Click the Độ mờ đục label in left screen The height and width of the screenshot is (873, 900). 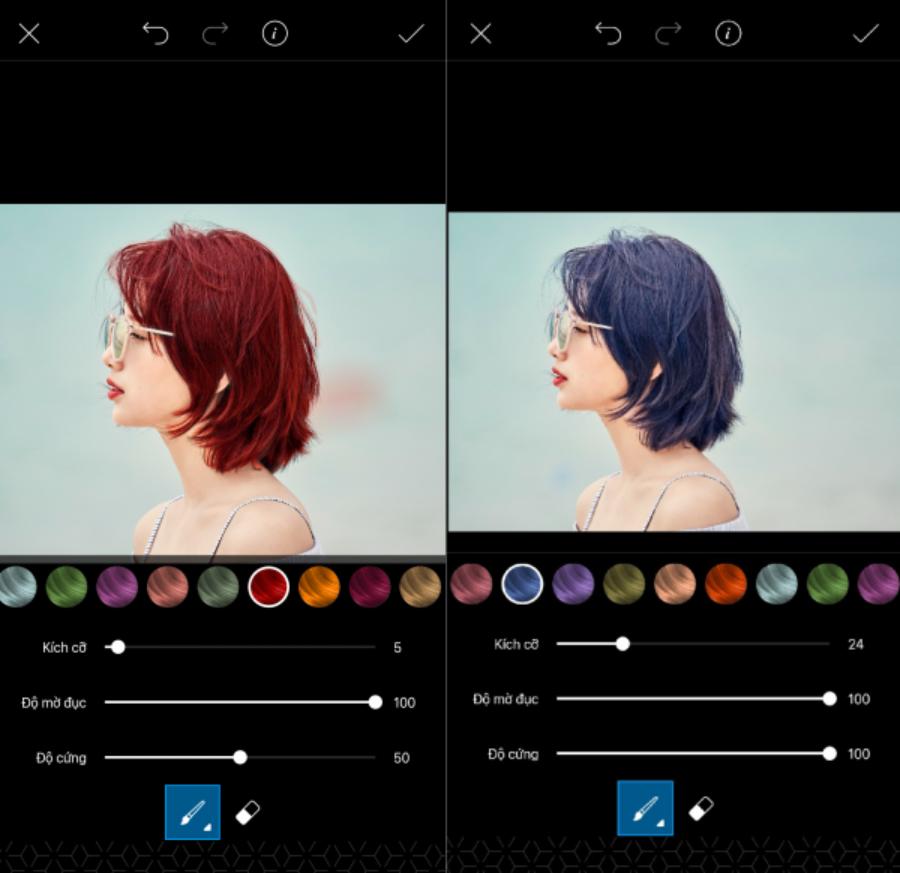click(x=54, y=703)
